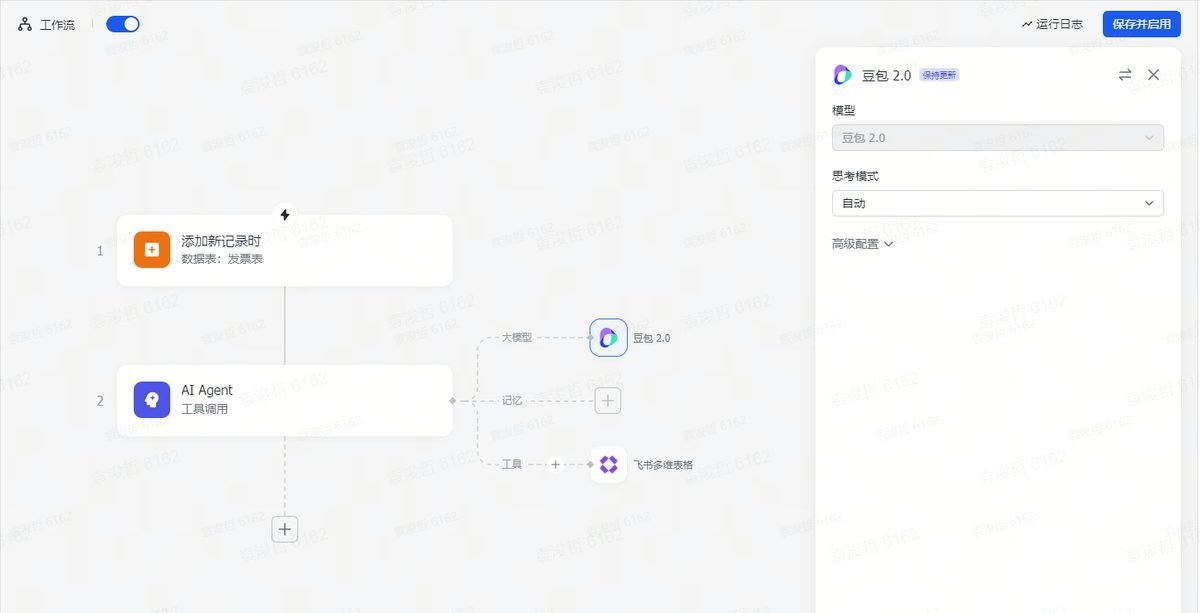Open the 模型 dropdown showing 豆包 2.0

point(998,138)
